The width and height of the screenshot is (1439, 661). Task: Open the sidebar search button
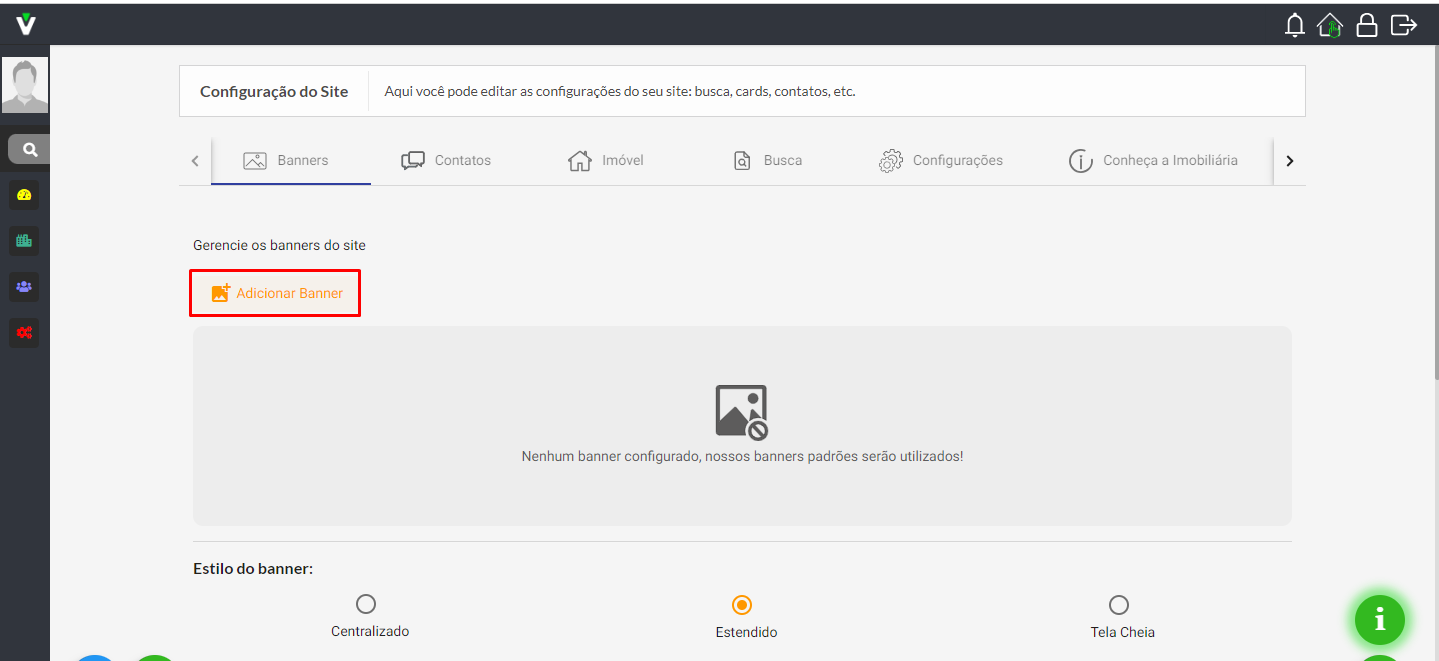(x=30, y=149)
